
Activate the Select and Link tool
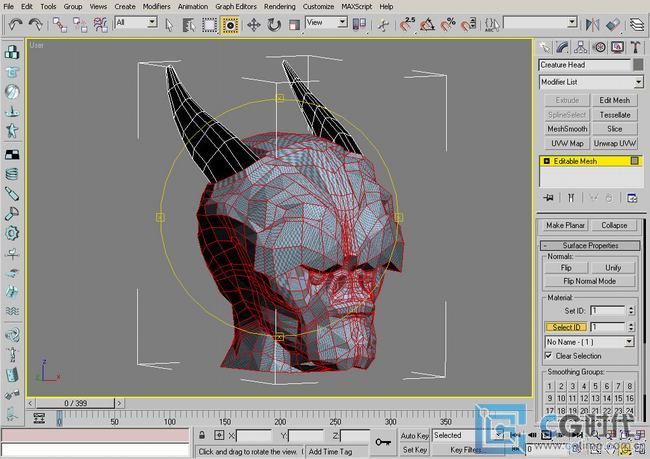(60, 24)
